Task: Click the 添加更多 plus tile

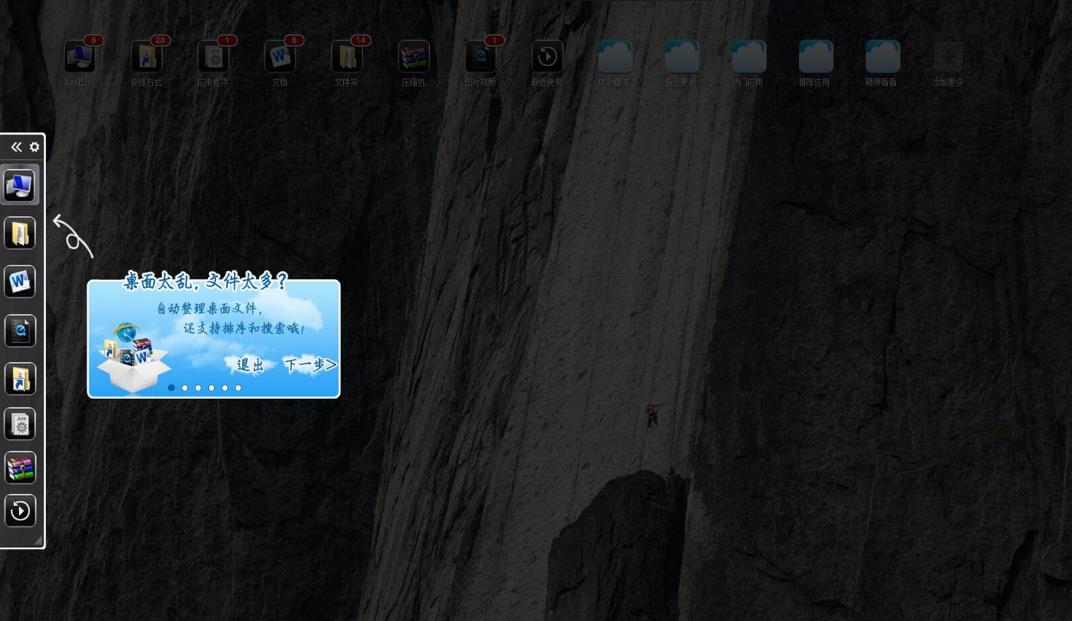Action: point(947,59)
